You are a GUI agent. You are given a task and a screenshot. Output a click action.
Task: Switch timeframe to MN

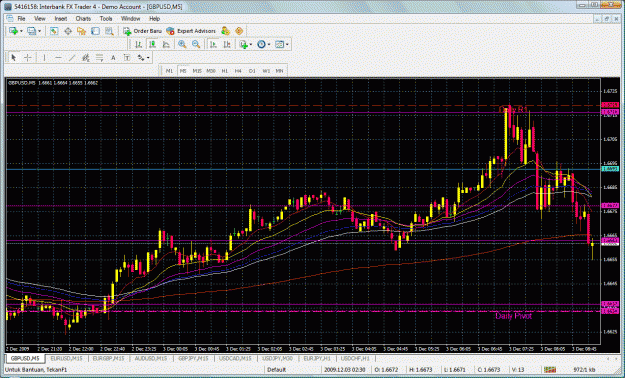coord(279,71)
